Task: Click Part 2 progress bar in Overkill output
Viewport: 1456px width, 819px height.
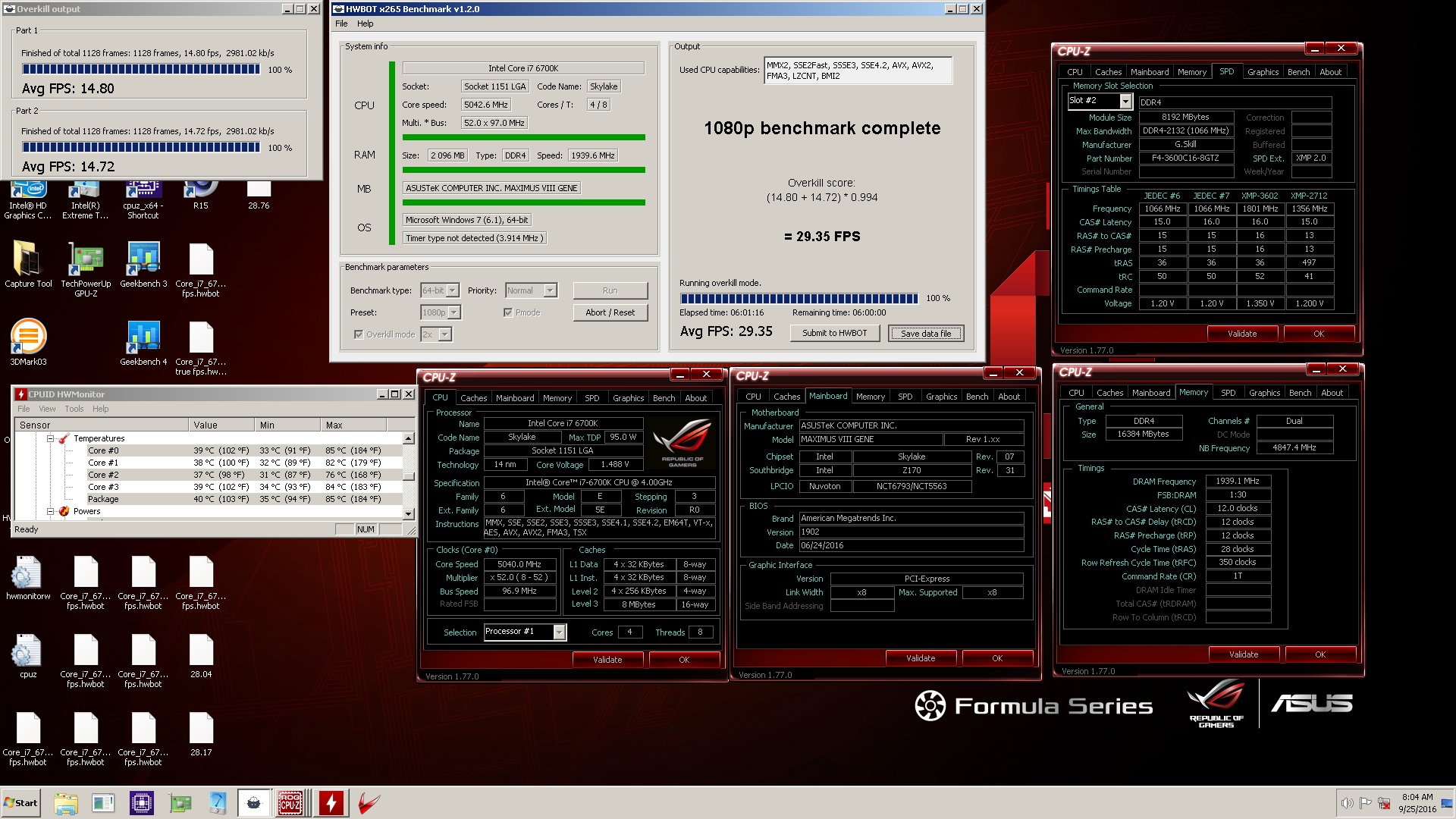Action: pos(141,147)
